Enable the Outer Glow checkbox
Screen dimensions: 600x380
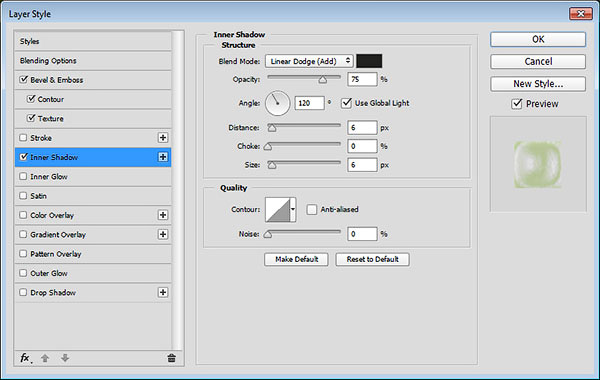tap(23, 273)
